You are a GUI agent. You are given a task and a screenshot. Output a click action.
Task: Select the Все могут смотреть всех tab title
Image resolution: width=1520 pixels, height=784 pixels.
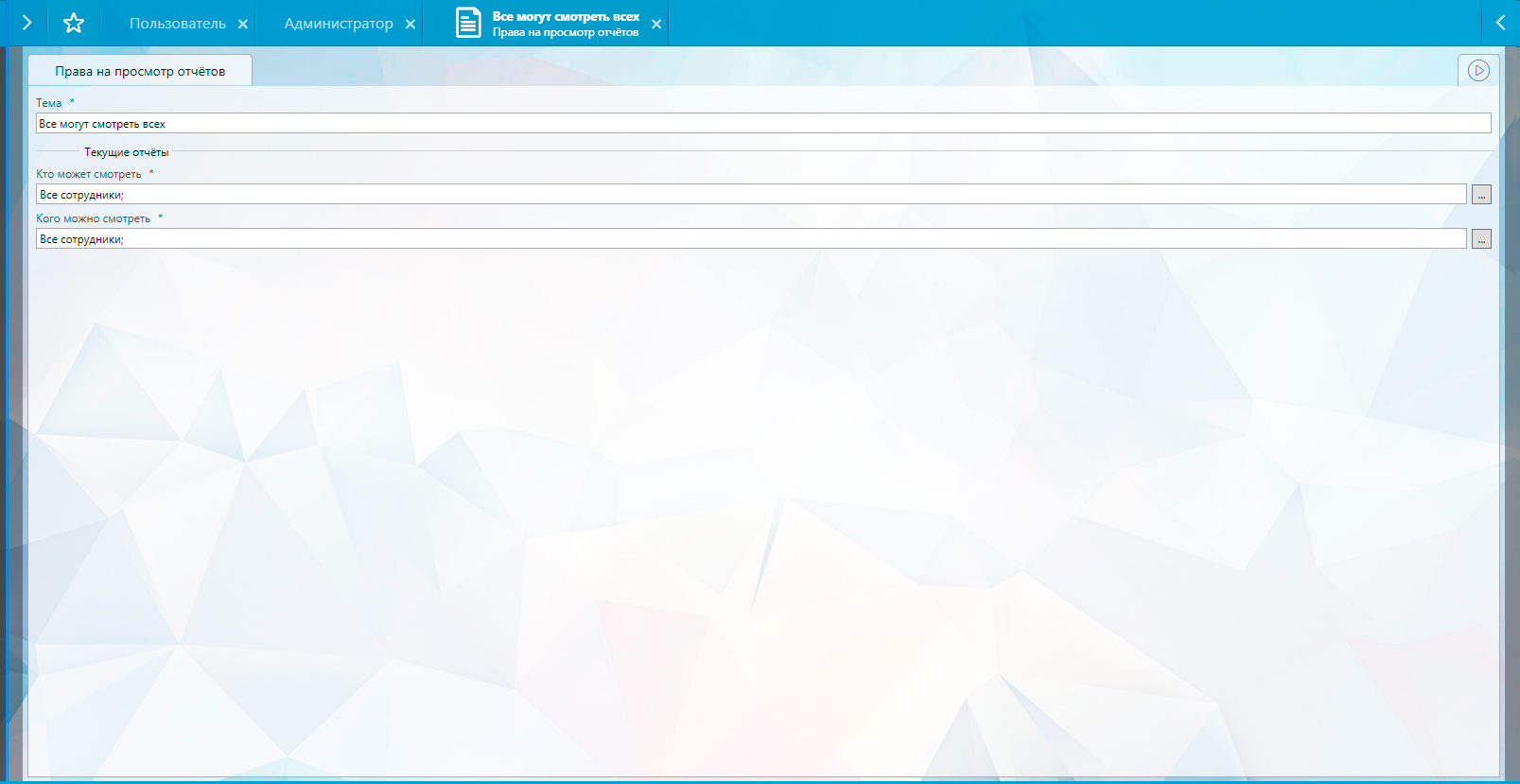(x=566, y=17)
